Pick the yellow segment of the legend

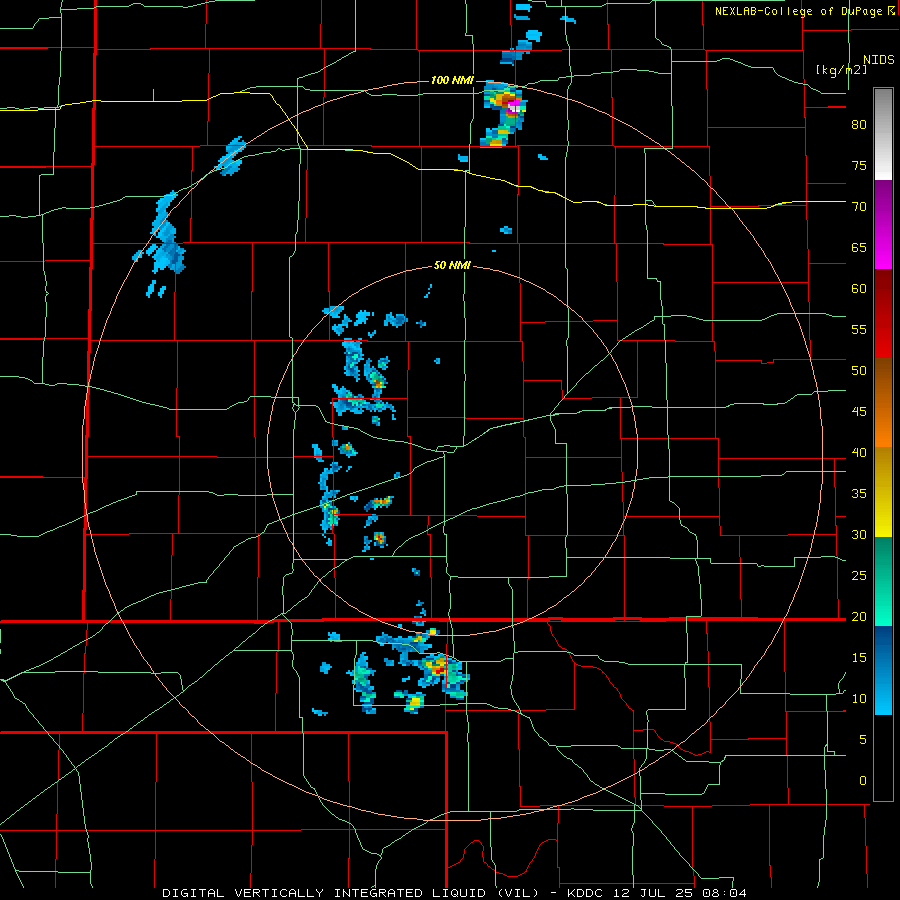(883, 492)
